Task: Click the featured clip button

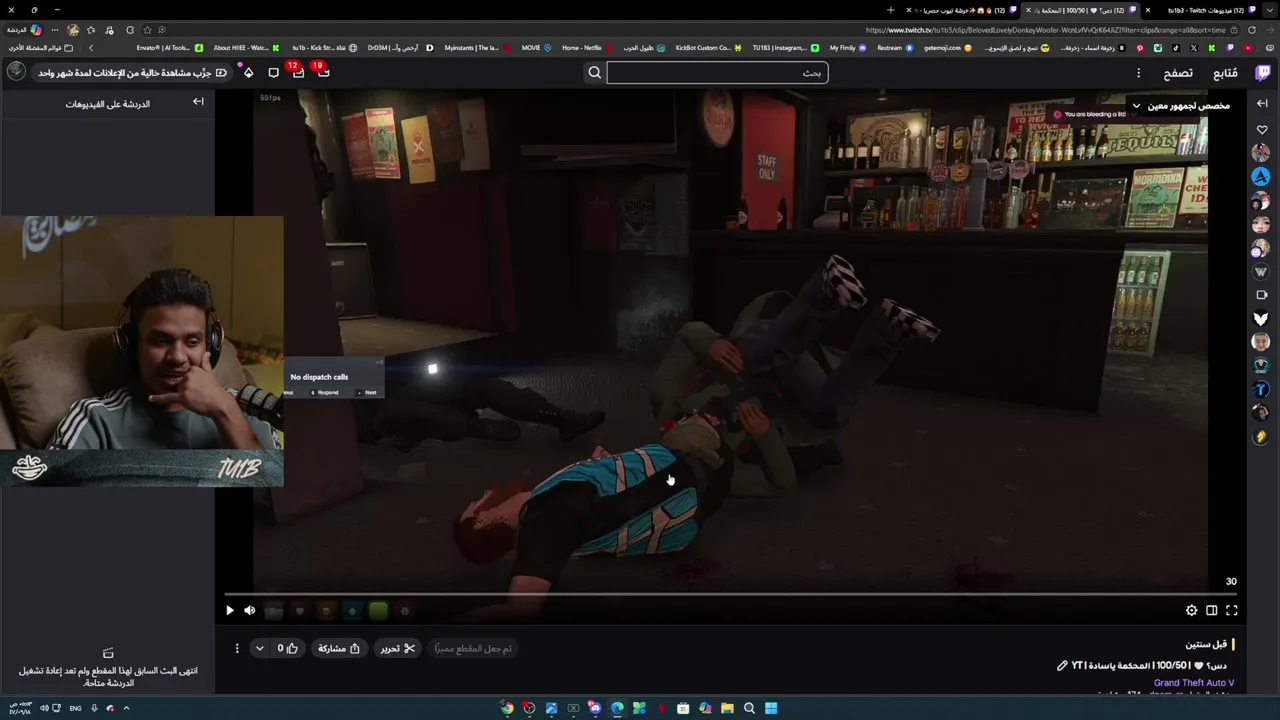Action: click(473, 648)
